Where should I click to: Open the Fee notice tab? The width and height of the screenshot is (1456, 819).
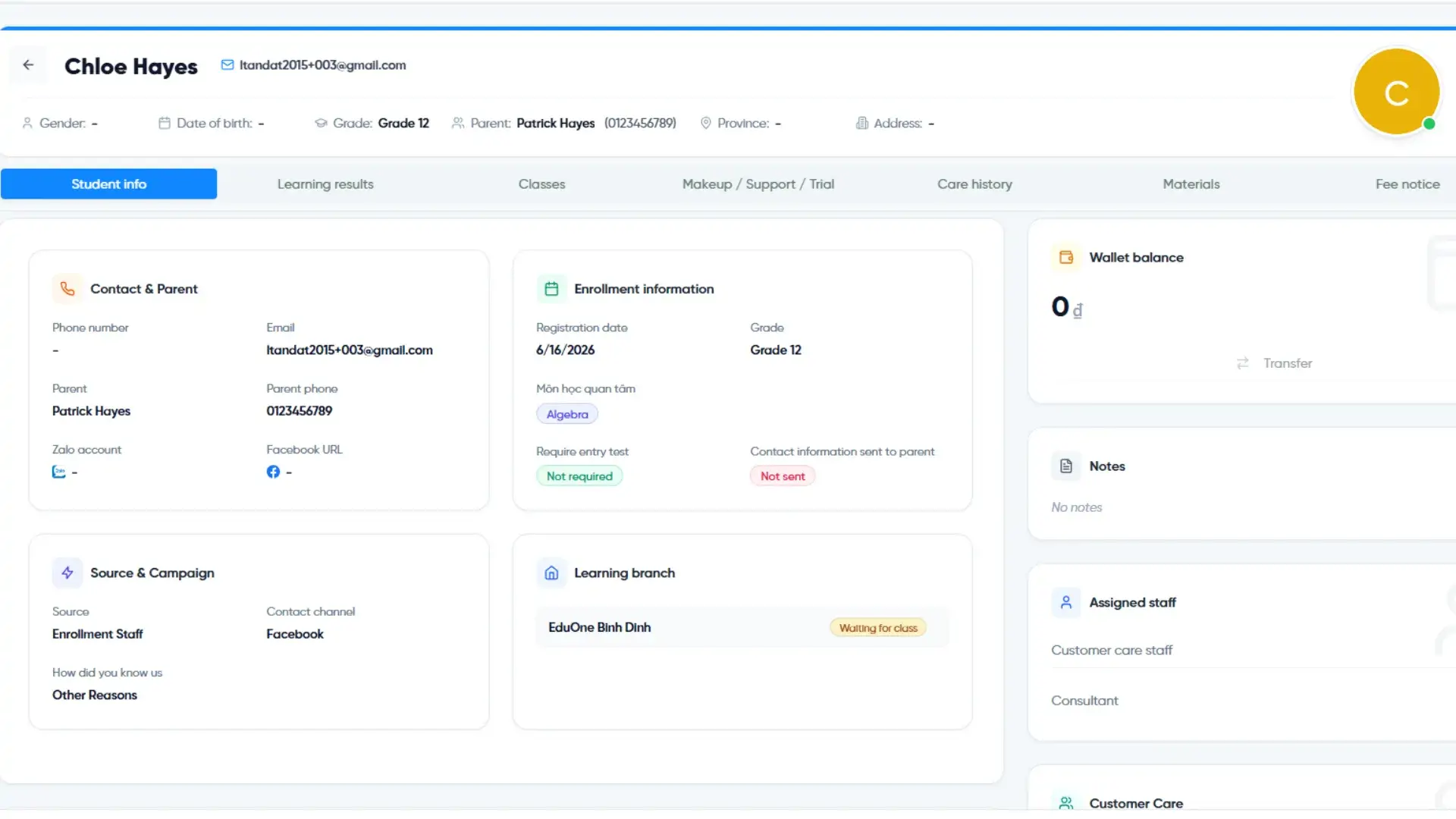click(1407, 184)
